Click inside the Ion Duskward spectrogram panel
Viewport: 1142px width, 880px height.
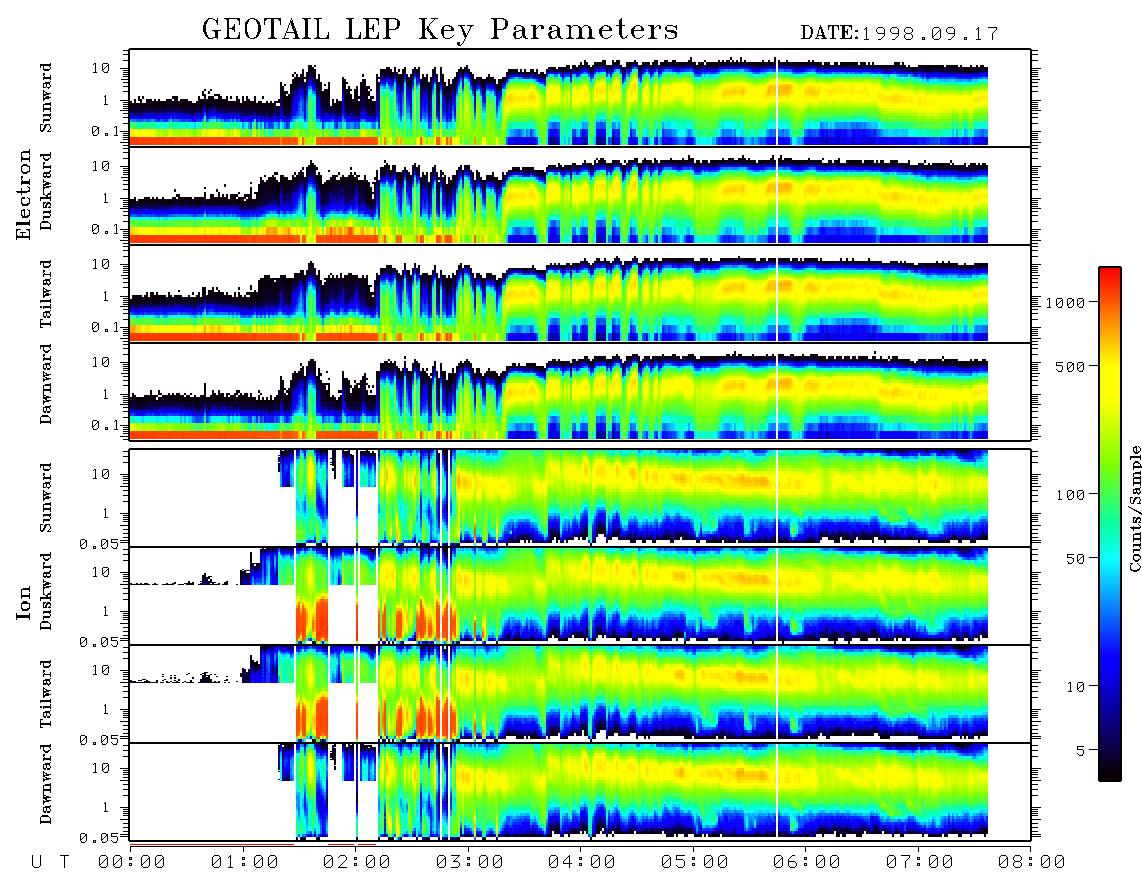point(580,595)
